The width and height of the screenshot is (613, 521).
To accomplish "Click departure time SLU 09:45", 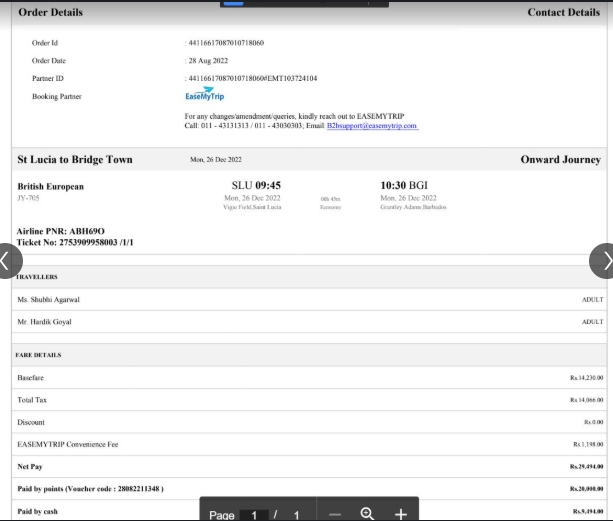I will point(256,185).
